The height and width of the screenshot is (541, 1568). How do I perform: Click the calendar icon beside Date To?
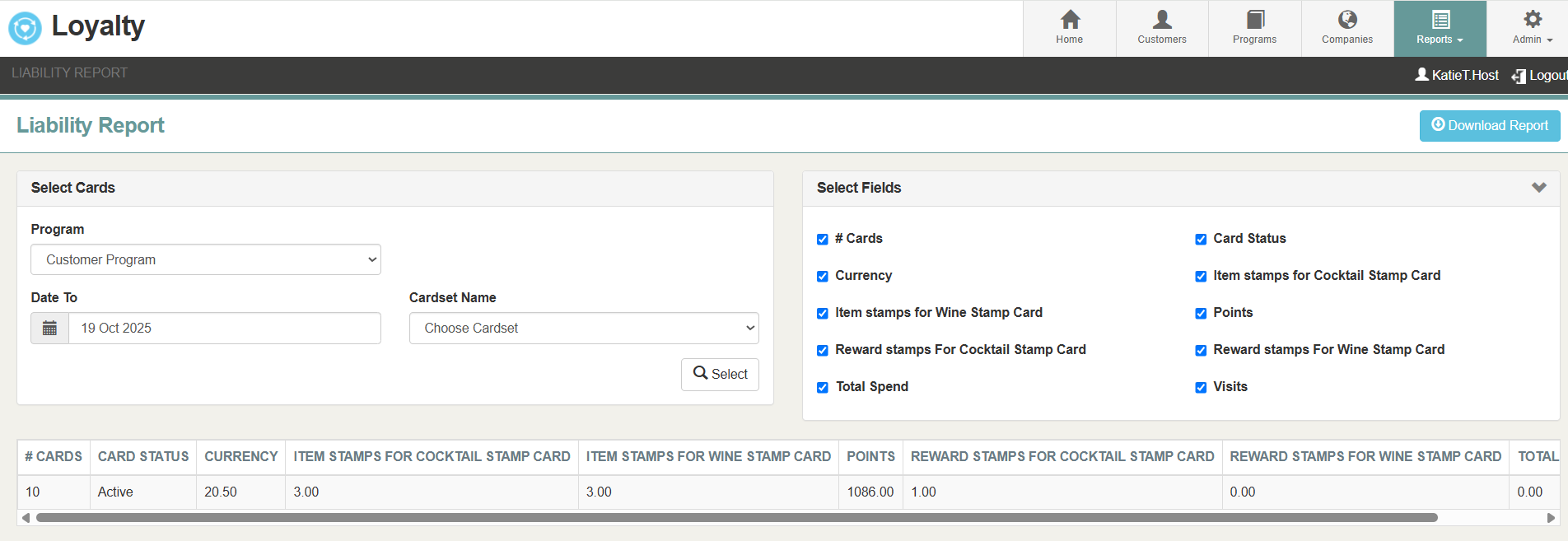pos(49,329)
